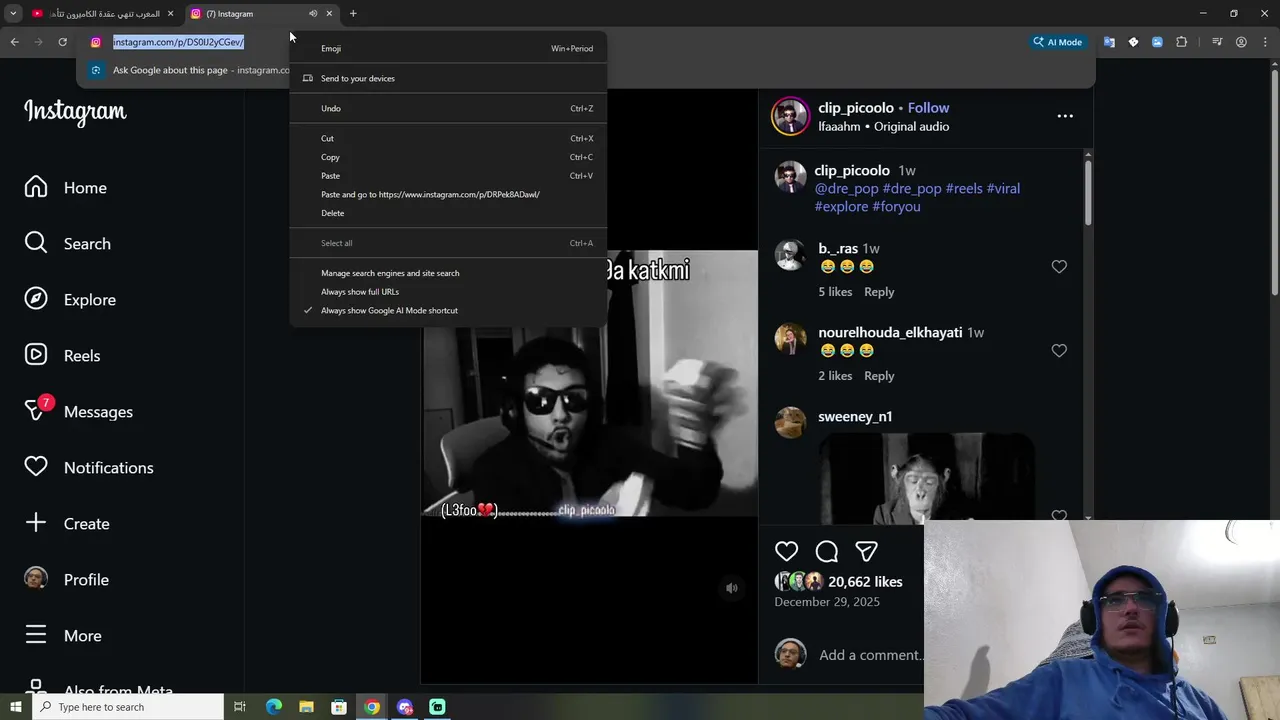
Task: Open Notifications heart in sidebar
Action: pyautogui.click(x=88, y=468)
